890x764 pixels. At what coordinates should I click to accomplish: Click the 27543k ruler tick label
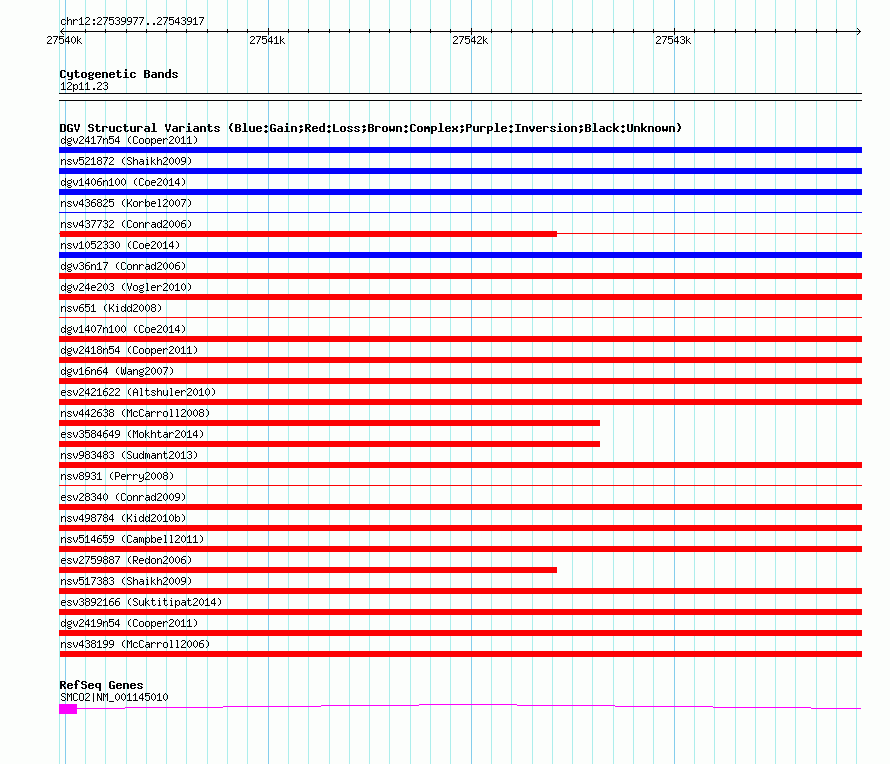673,40
